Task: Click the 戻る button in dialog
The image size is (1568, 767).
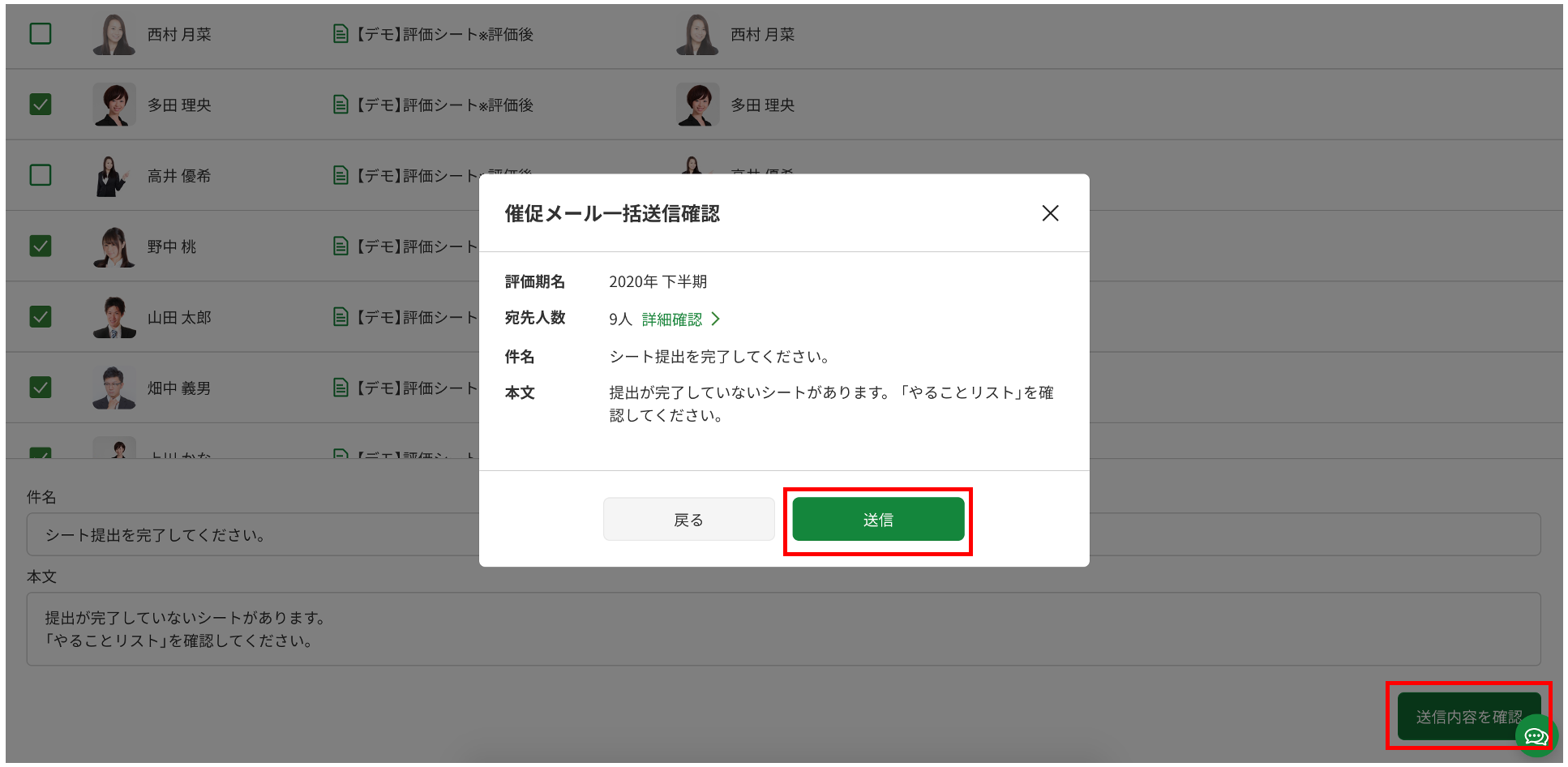Action: click(x=688, y=519)
